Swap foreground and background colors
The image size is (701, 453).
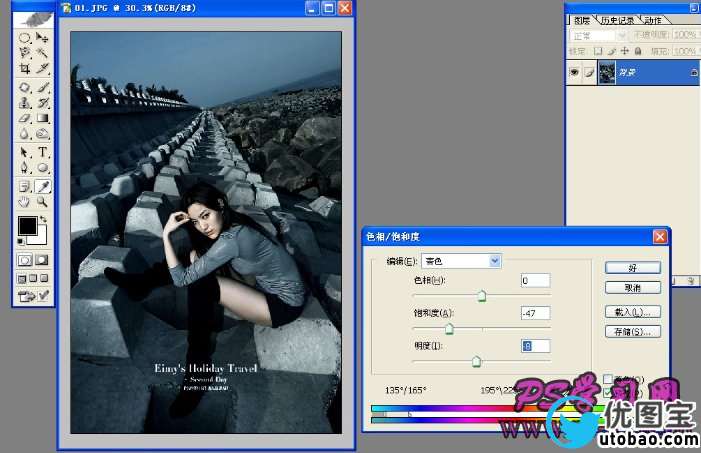[43, 219]
